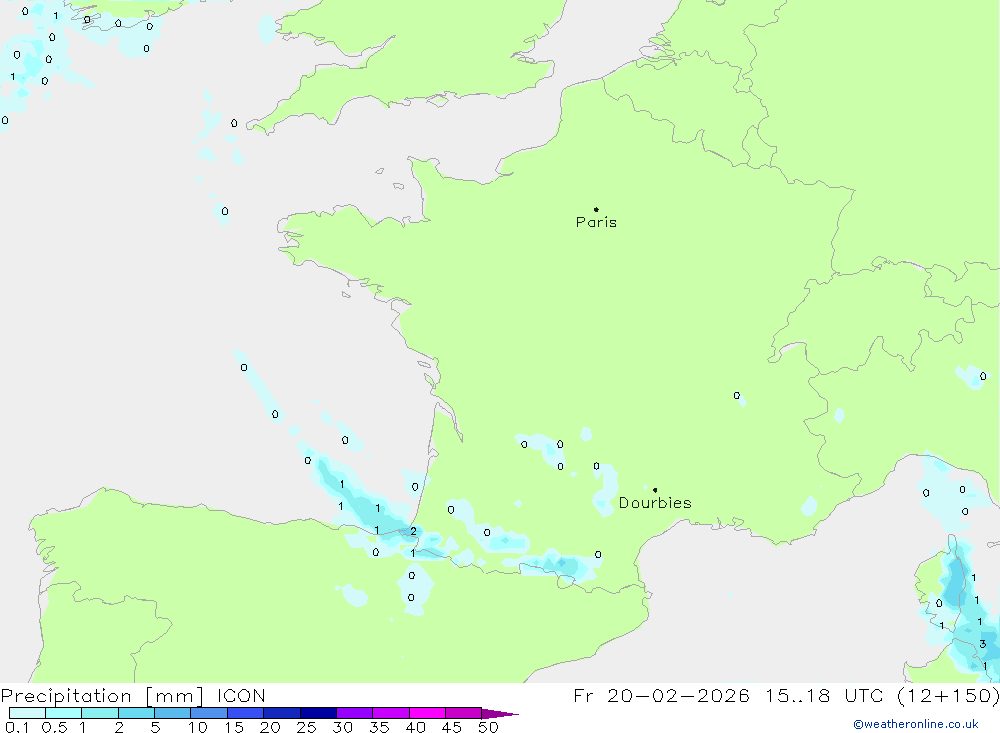Click the 1–2 mm legend color swatch
This screenshot has width=1000, height=733.
tap(100, 713)
